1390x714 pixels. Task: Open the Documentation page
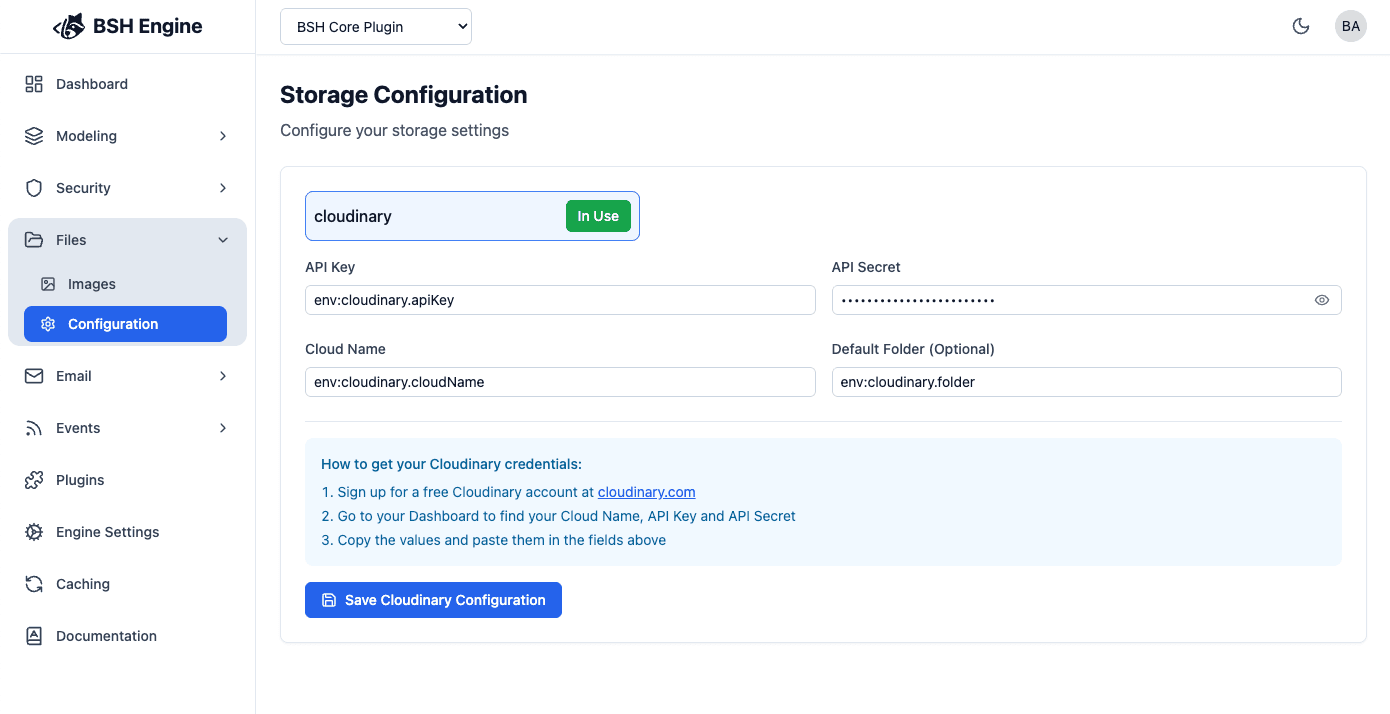pos(106,636)
